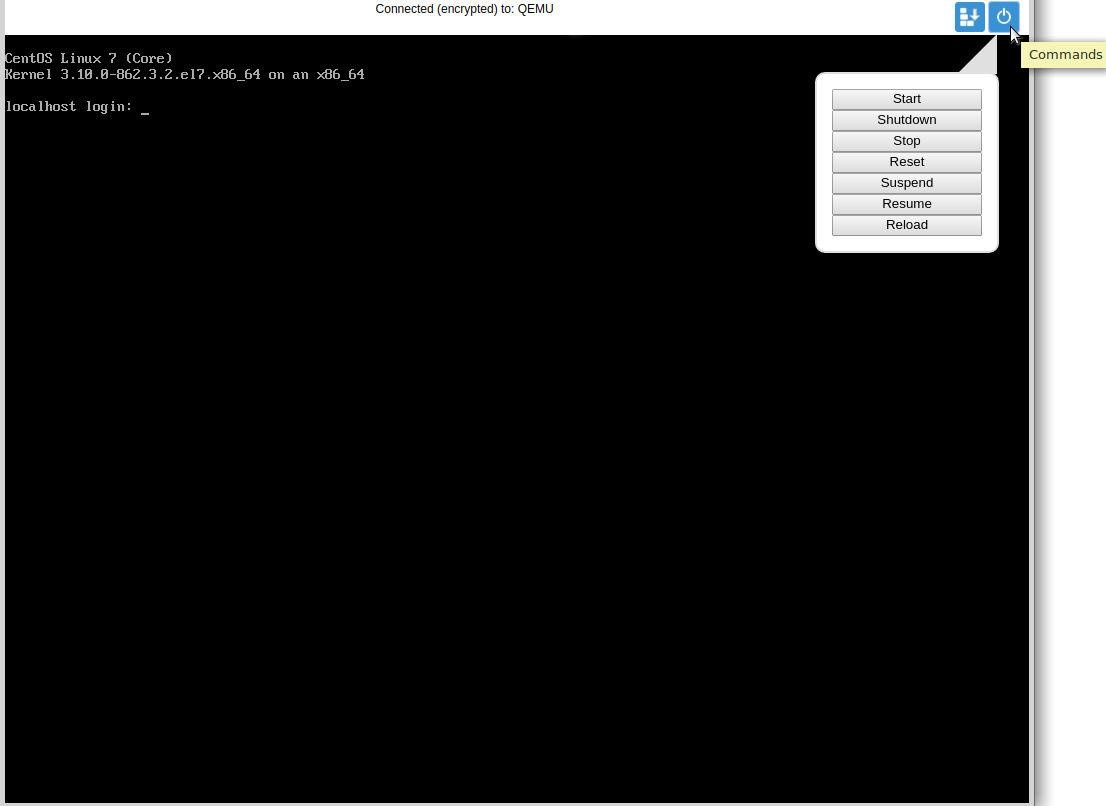
Task: Suspend the virtual machine
Action: [x=906, y=183]
